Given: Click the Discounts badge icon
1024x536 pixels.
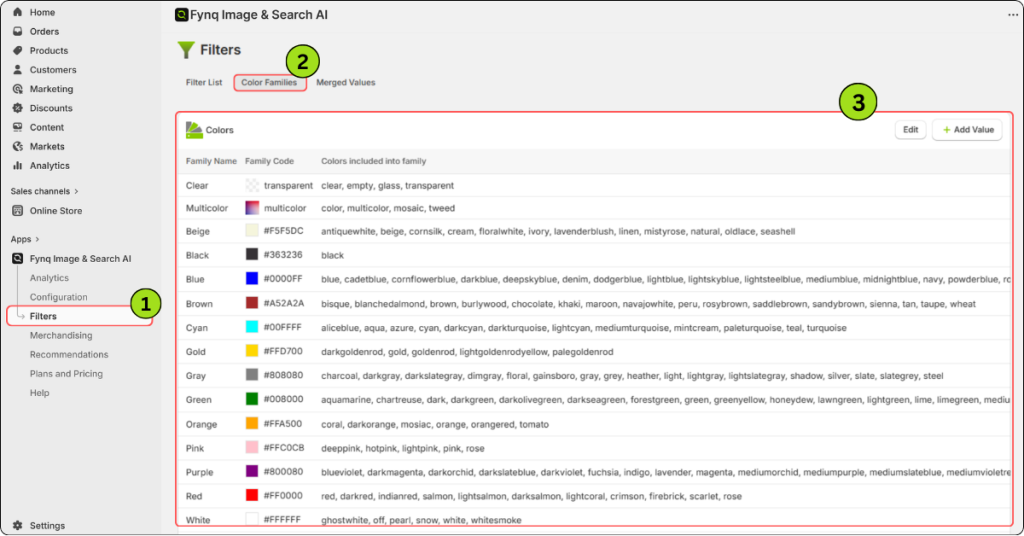Looking at the screenshot, I should click(x=18, y=108).
